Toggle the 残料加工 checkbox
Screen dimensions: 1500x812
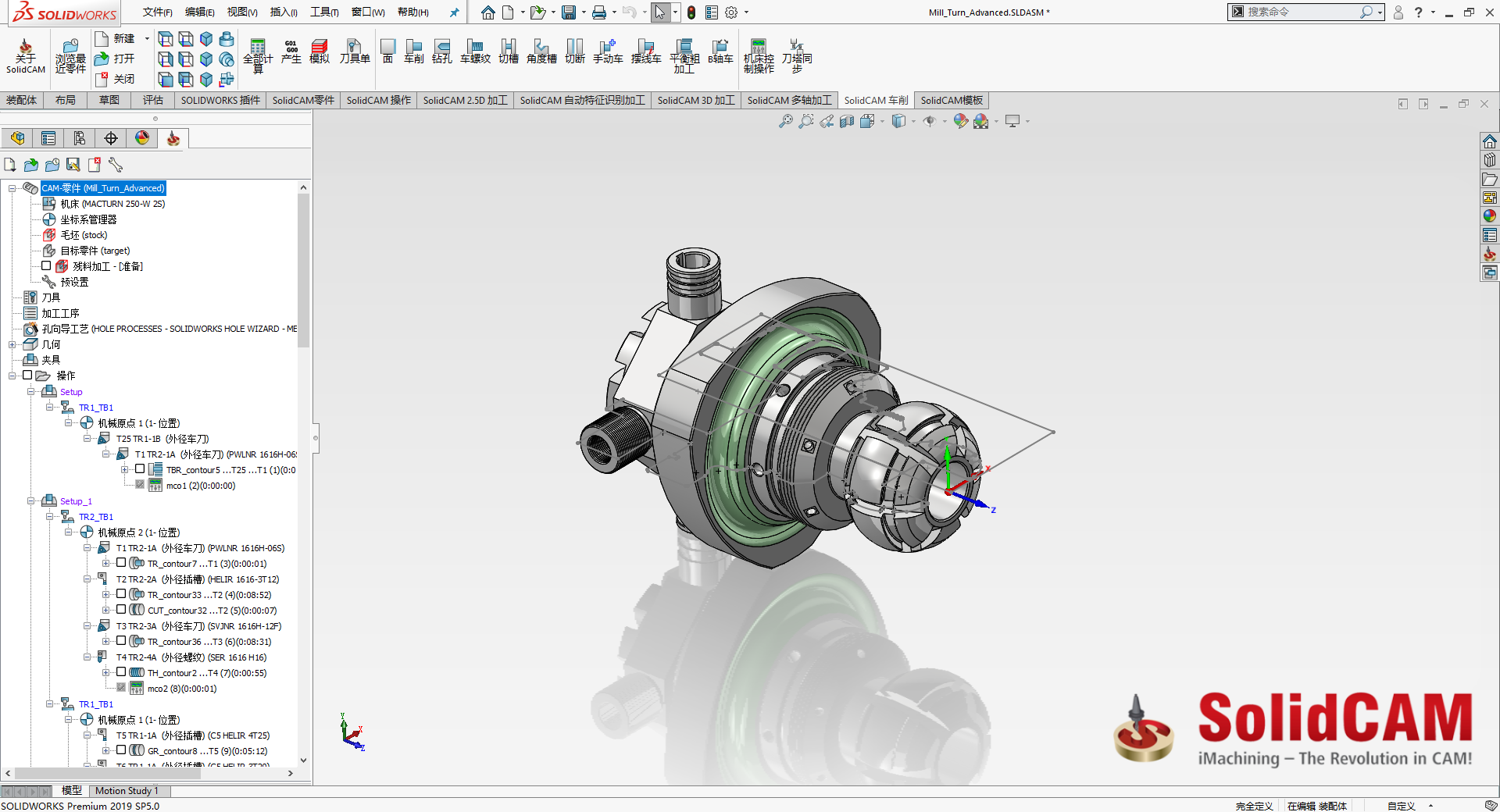pyautogui.click(x=47, y=266)
